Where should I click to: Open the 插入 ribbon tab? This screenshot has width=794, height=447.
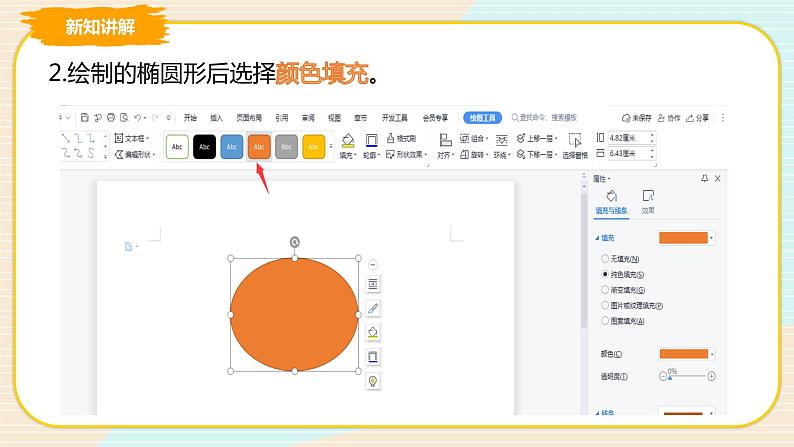pos(216,117)
